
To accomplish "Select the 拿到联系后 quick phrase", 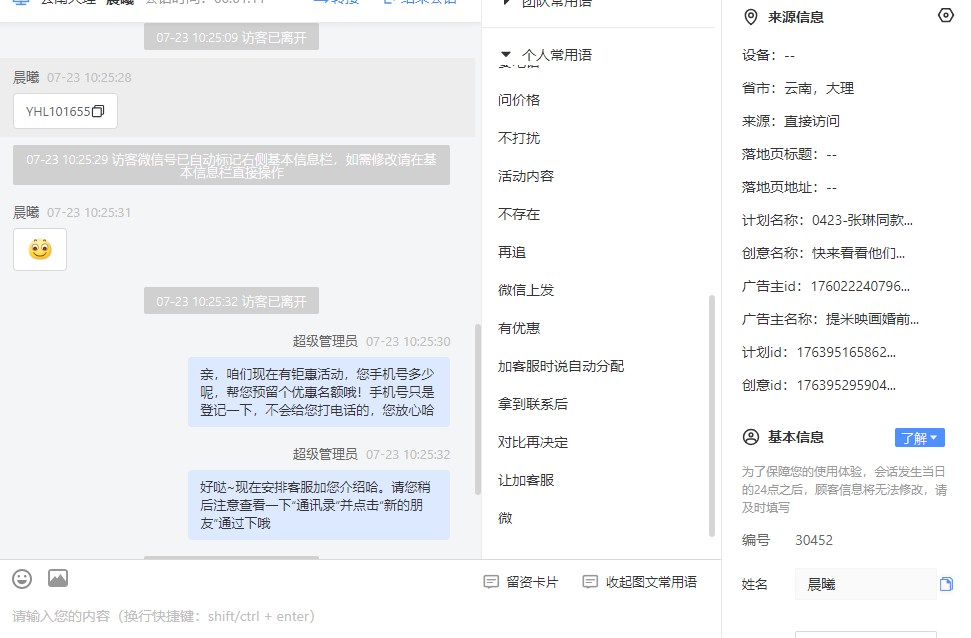I will point(533,404).
